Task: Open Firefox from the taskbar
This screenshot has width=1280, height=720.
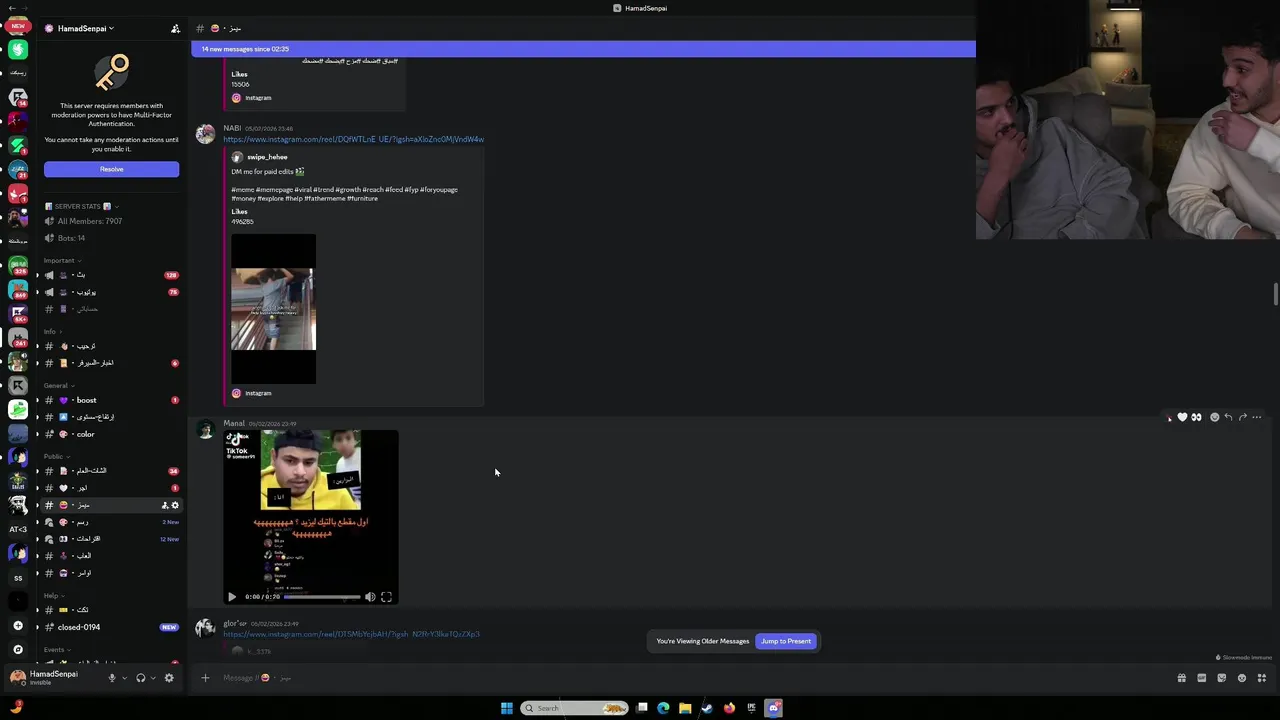Action: [729, 708]
